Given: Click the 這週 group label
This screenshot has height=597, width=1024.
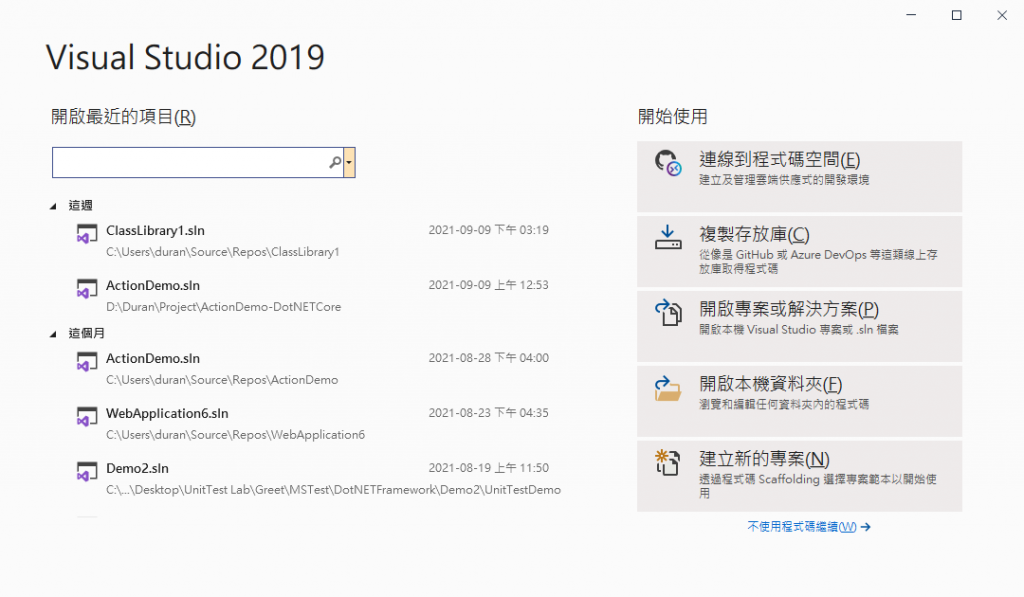Looking at the screenshot, I should [x=80, y=206].
